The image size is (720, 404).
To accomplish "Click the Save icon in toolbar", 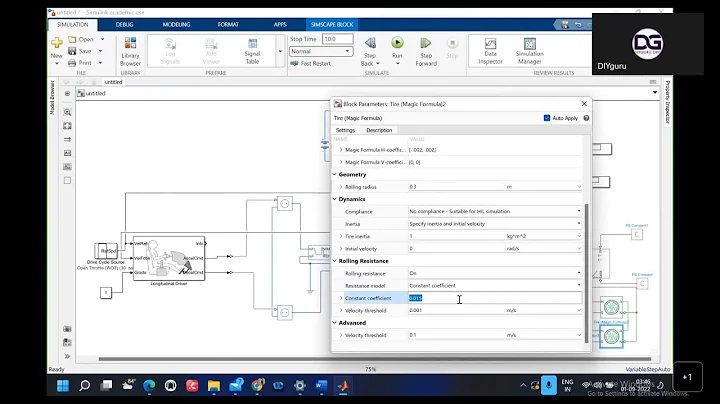I will point(72,51).
